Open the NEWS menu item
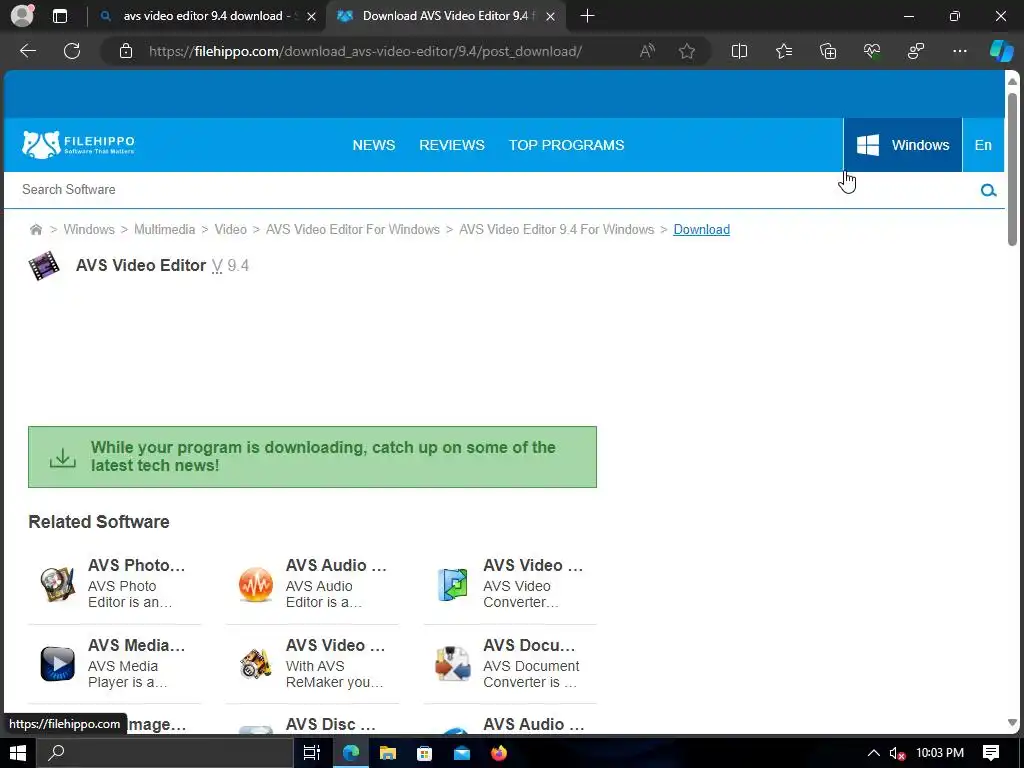 point(374,145)
